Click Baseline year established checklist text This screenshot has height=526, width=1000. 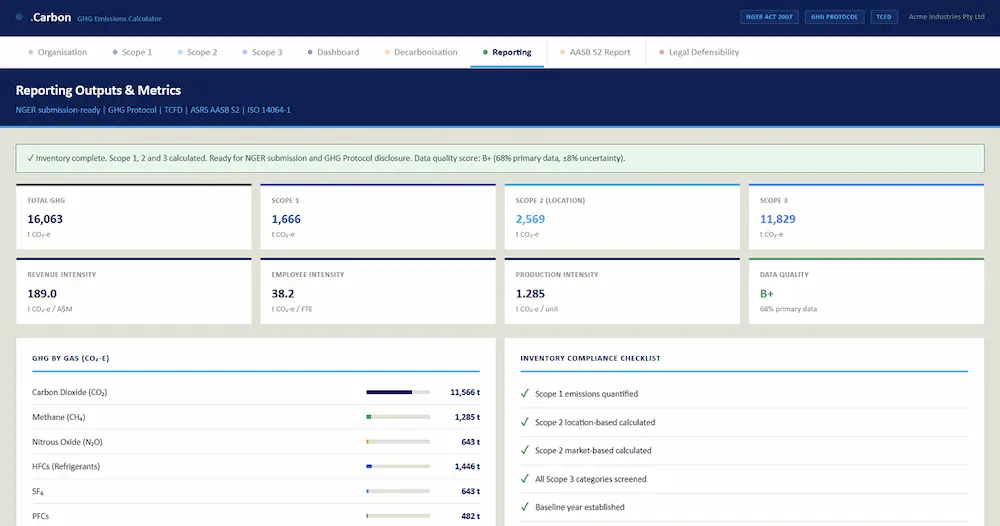pos(580,508)
